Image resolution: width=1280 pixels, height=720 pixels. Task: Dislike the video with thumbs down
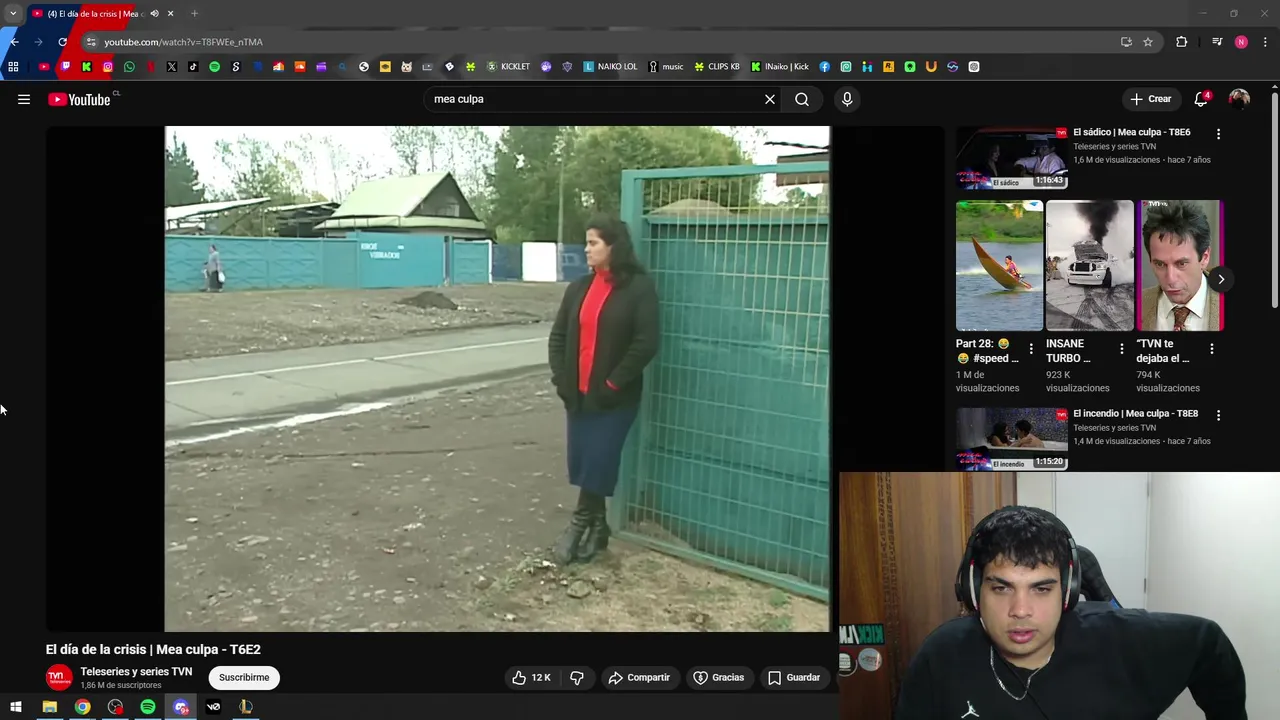(x=577, y=677)
